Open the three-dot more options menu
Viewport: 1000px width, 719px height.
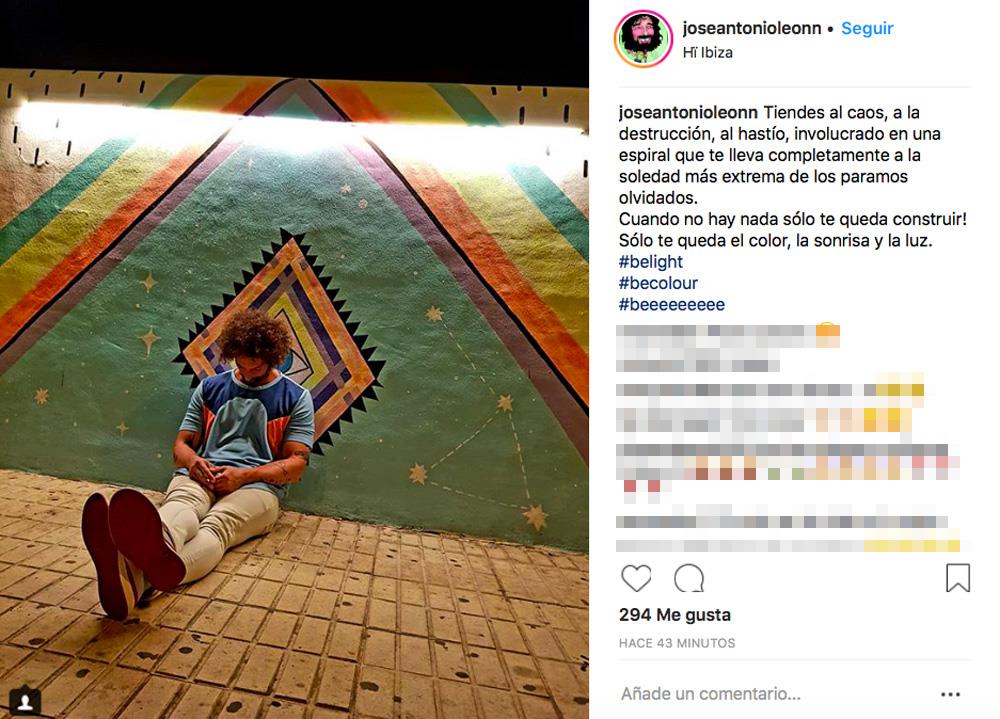(x=950, y=694)
